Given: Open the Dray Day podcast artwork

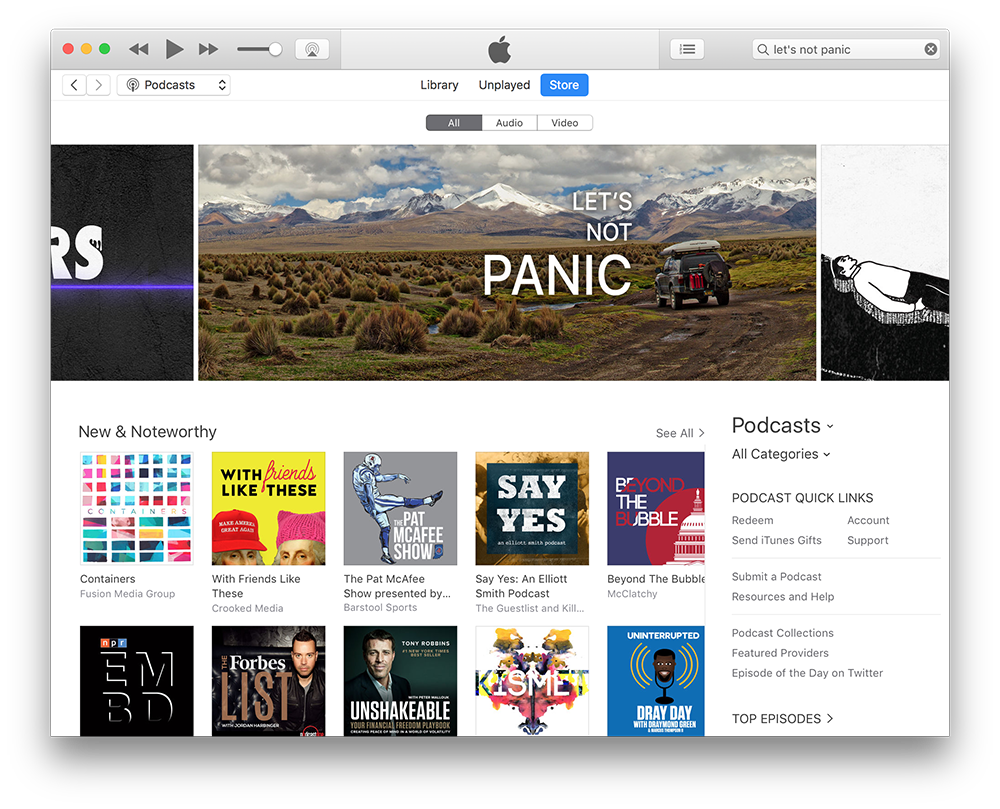Looking at the screenshot, I should pyautogui.click(x=656, y=681).
